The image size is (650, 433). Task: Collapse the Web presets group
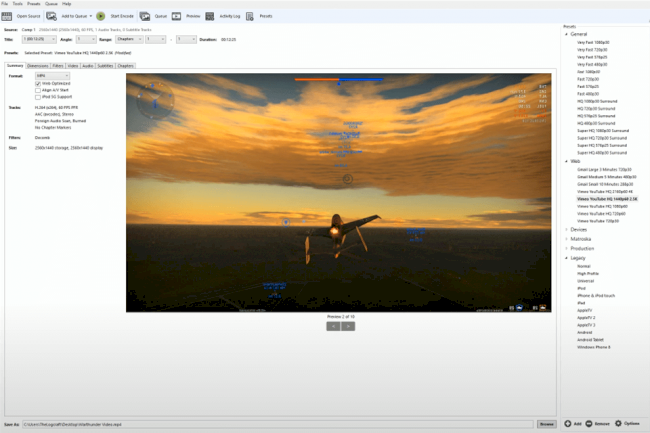pyautogui.click(x=566, y=162)
